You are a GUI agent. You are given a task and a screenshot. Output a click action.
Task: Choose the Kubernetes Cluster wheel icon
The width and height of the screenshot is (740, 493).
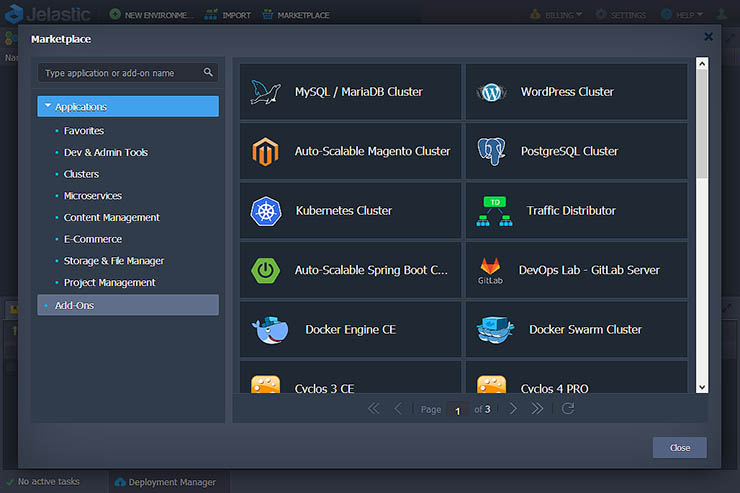click(266, 211)
